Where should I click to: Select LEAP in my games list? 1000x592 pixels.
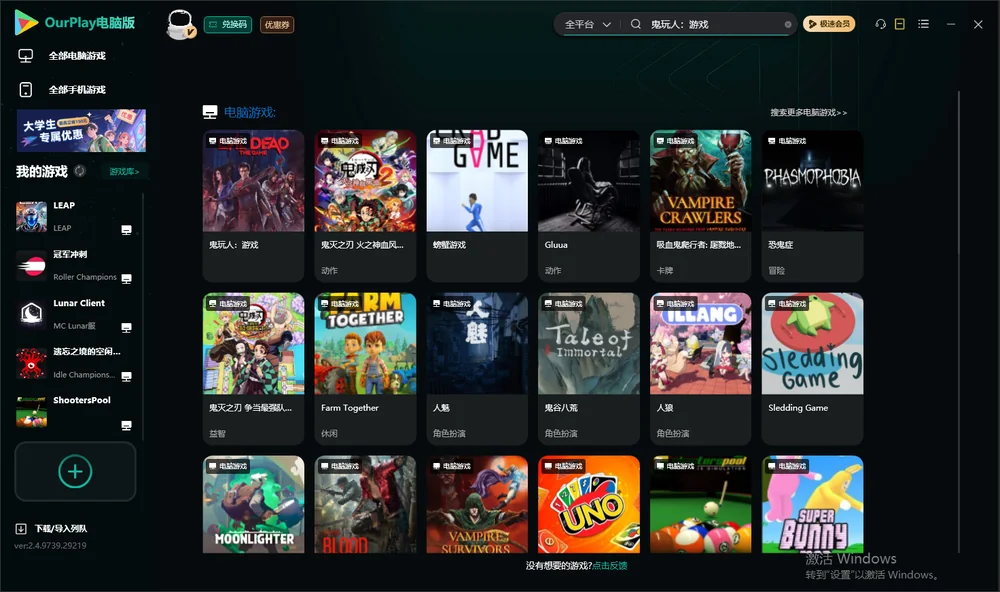click(x=75, y=217)
